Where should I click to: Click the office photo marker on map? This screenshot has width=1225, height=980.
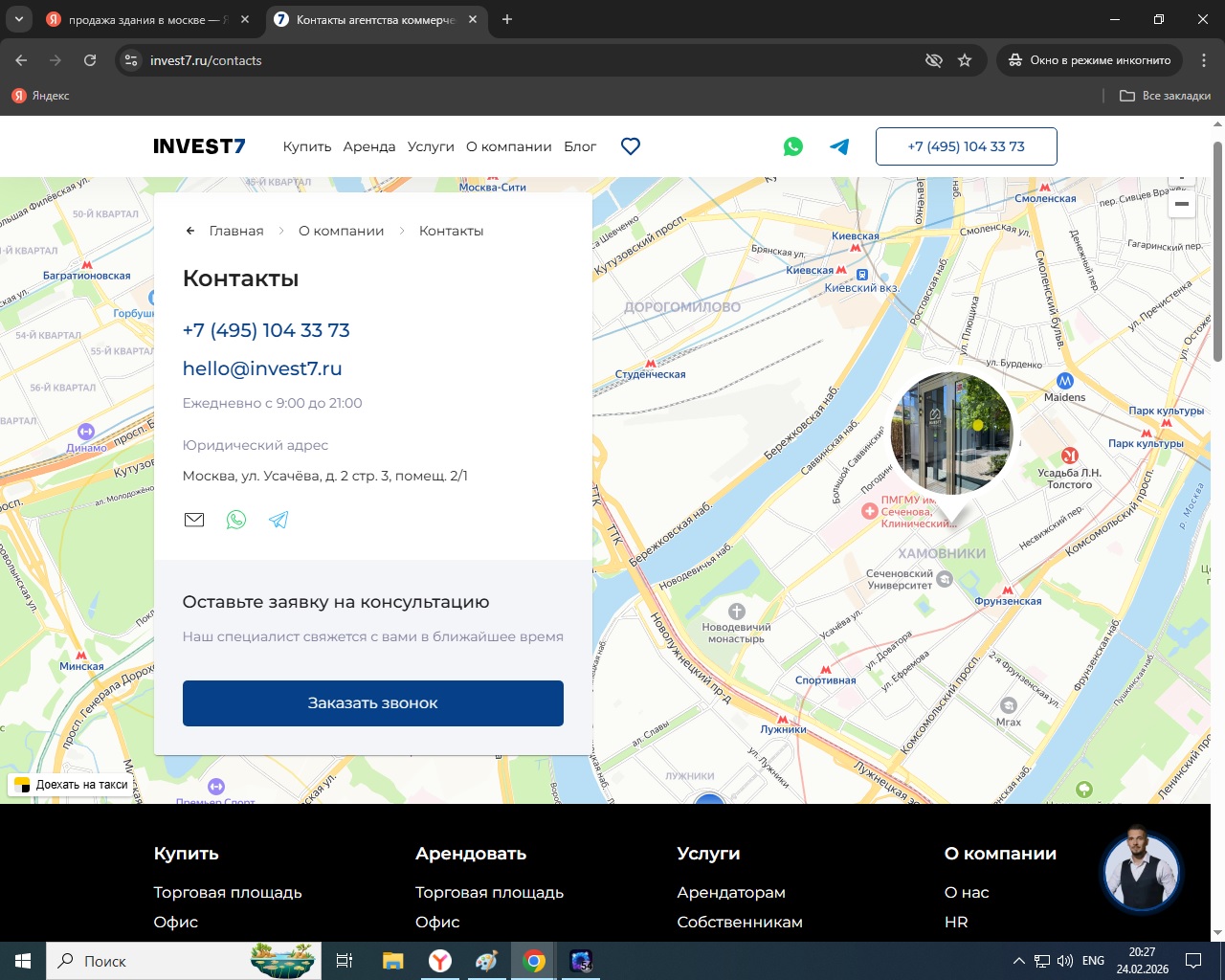tap(951, 434)
